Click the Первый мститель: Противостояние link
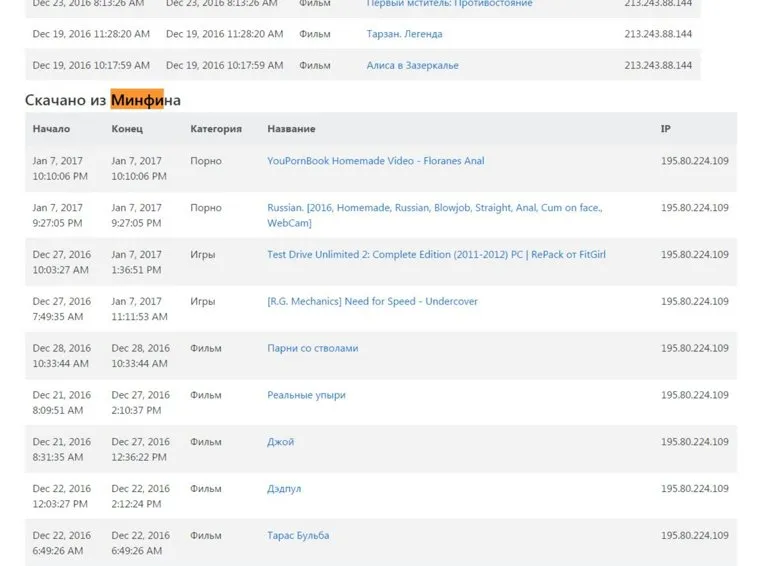The image size is (760, 566). 449,4
